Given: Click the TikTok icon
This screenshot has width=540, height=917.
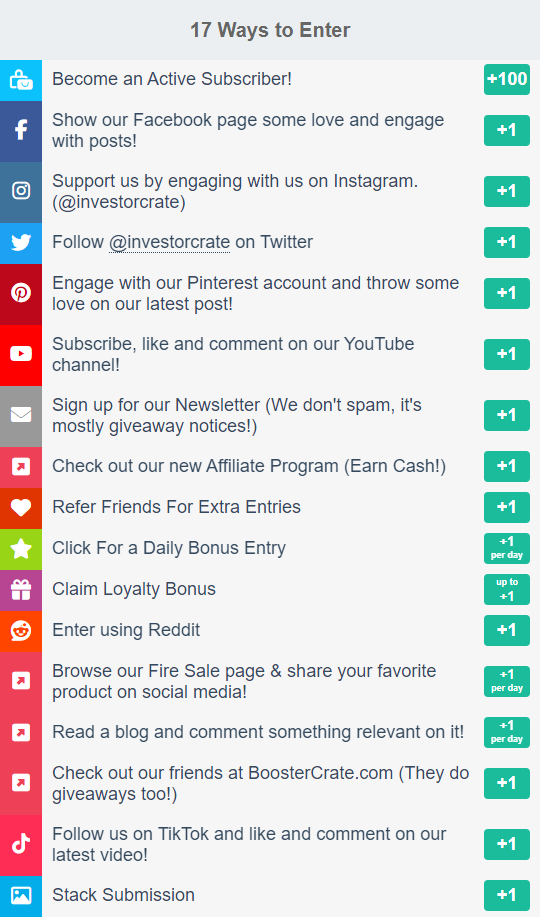Looking at the screenshot, I should click(21, 844).
